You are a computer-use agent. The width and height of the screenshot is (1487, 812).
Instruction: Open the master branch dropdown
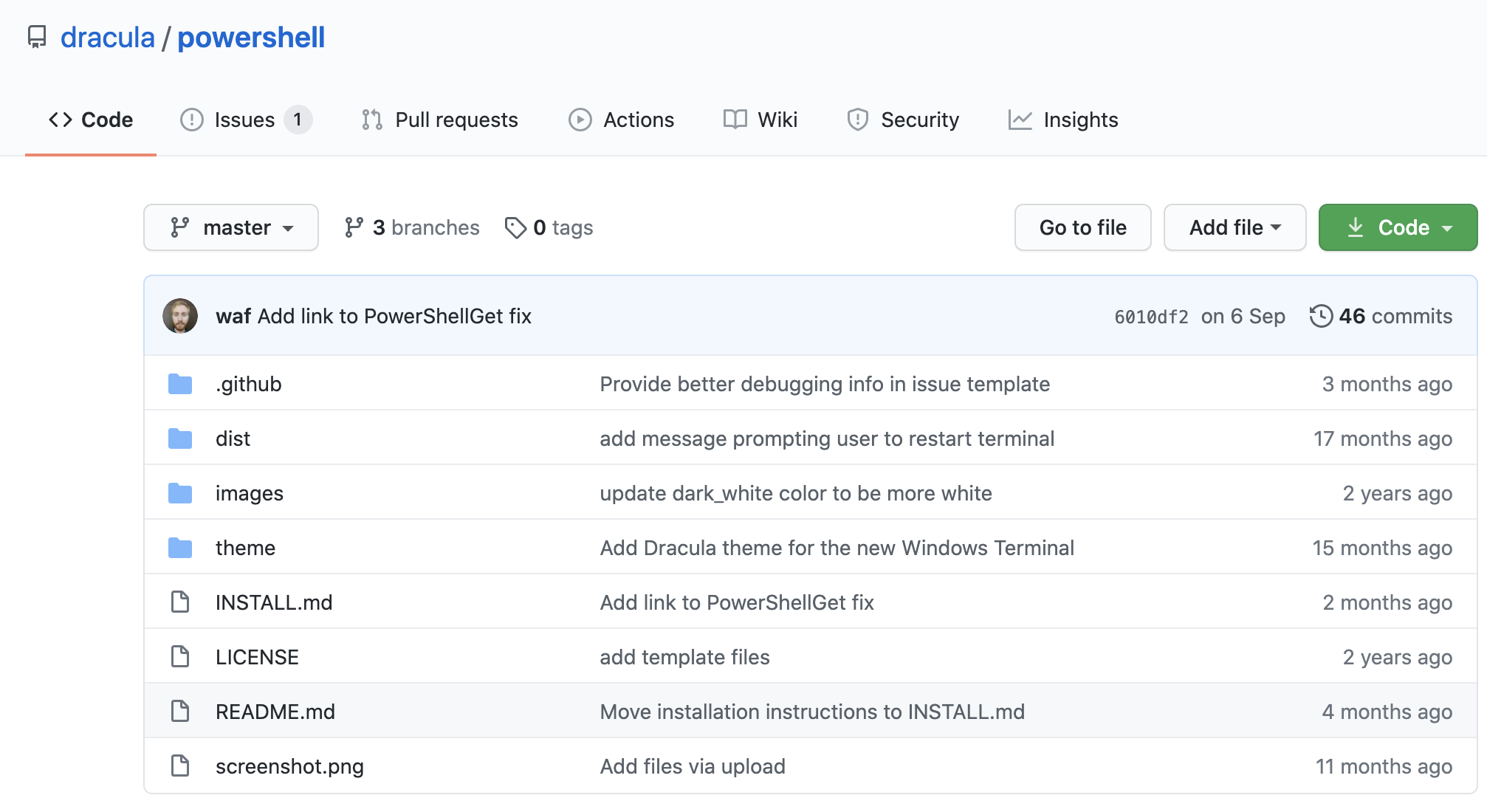coord(231,227)
